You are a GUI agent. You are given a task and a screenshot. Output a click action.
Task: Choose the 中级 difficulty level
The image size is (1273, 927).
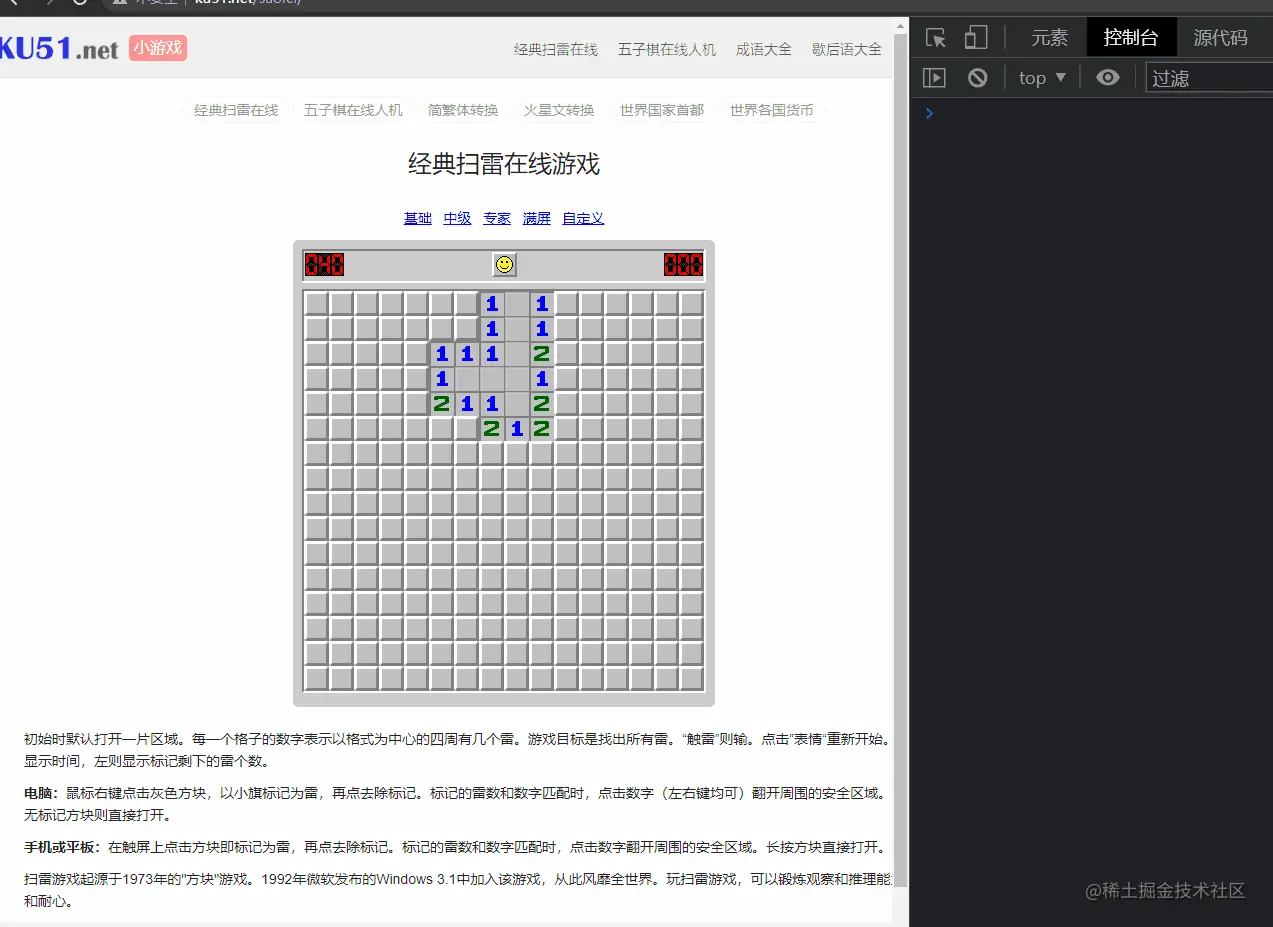point(457,218)
